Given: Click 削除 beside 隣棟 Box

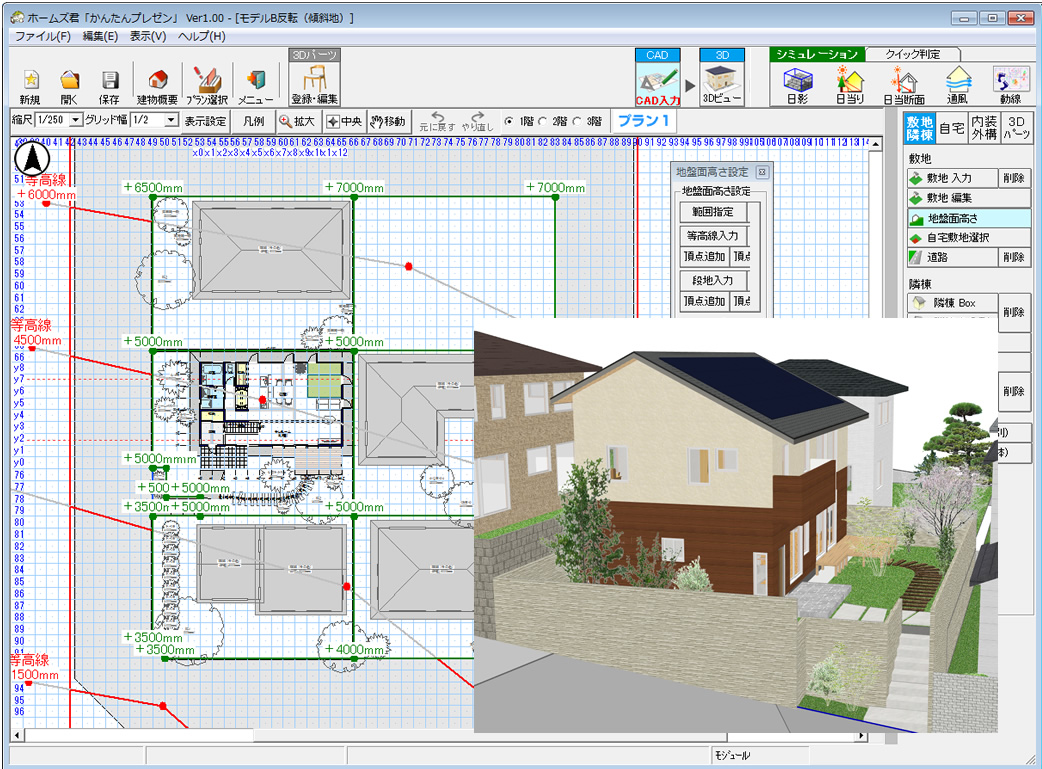Looking at the screenshot, I should (1015, 312).
